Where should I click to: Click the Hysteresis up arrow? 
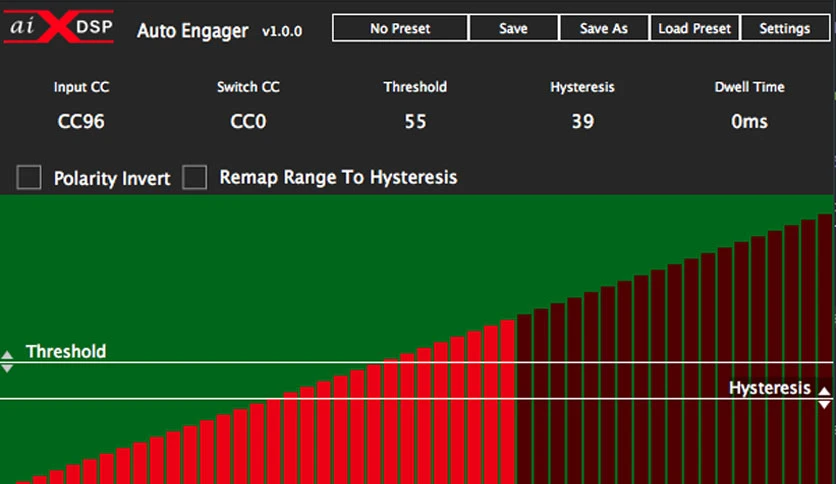(824, 391)
